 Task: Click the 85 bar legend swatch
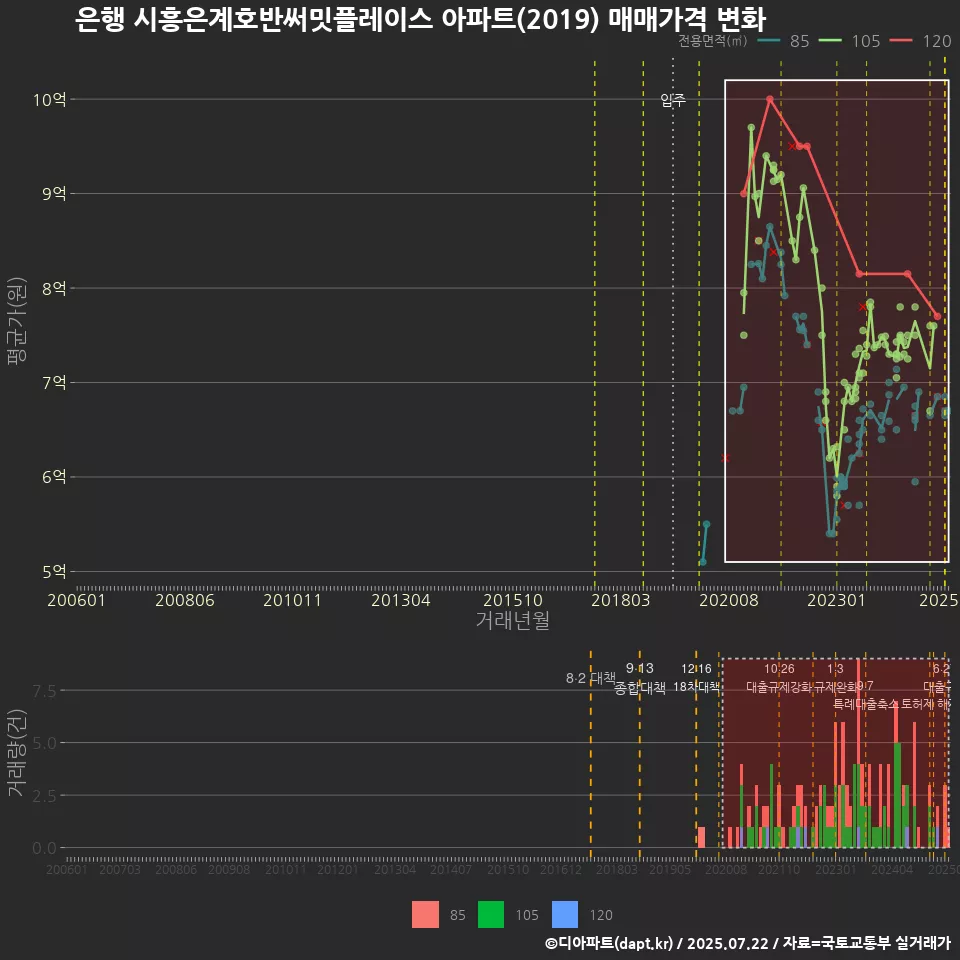pos(426,915)
